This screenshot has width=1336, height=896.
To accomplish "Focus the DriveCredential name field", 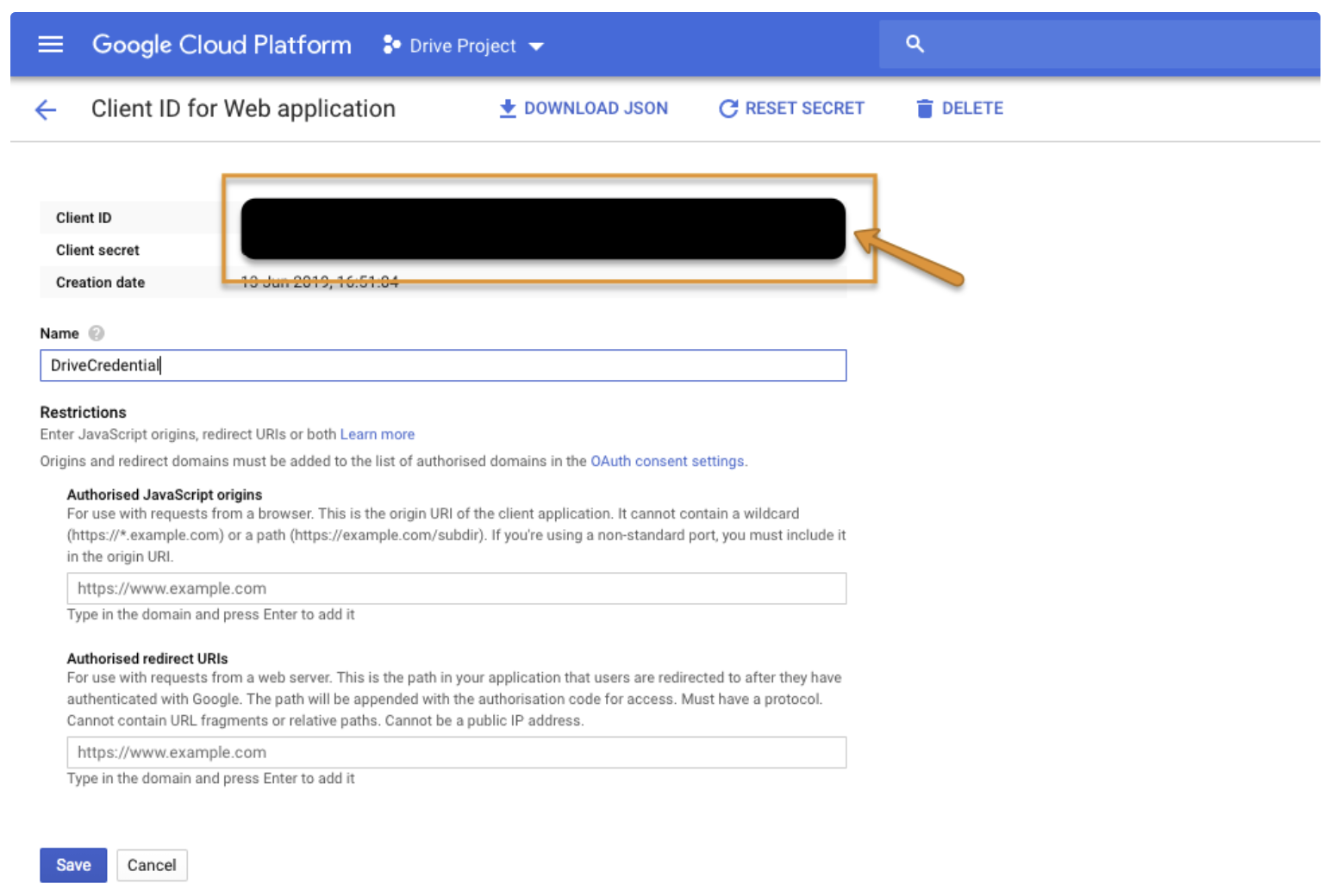I will [443, 365].
